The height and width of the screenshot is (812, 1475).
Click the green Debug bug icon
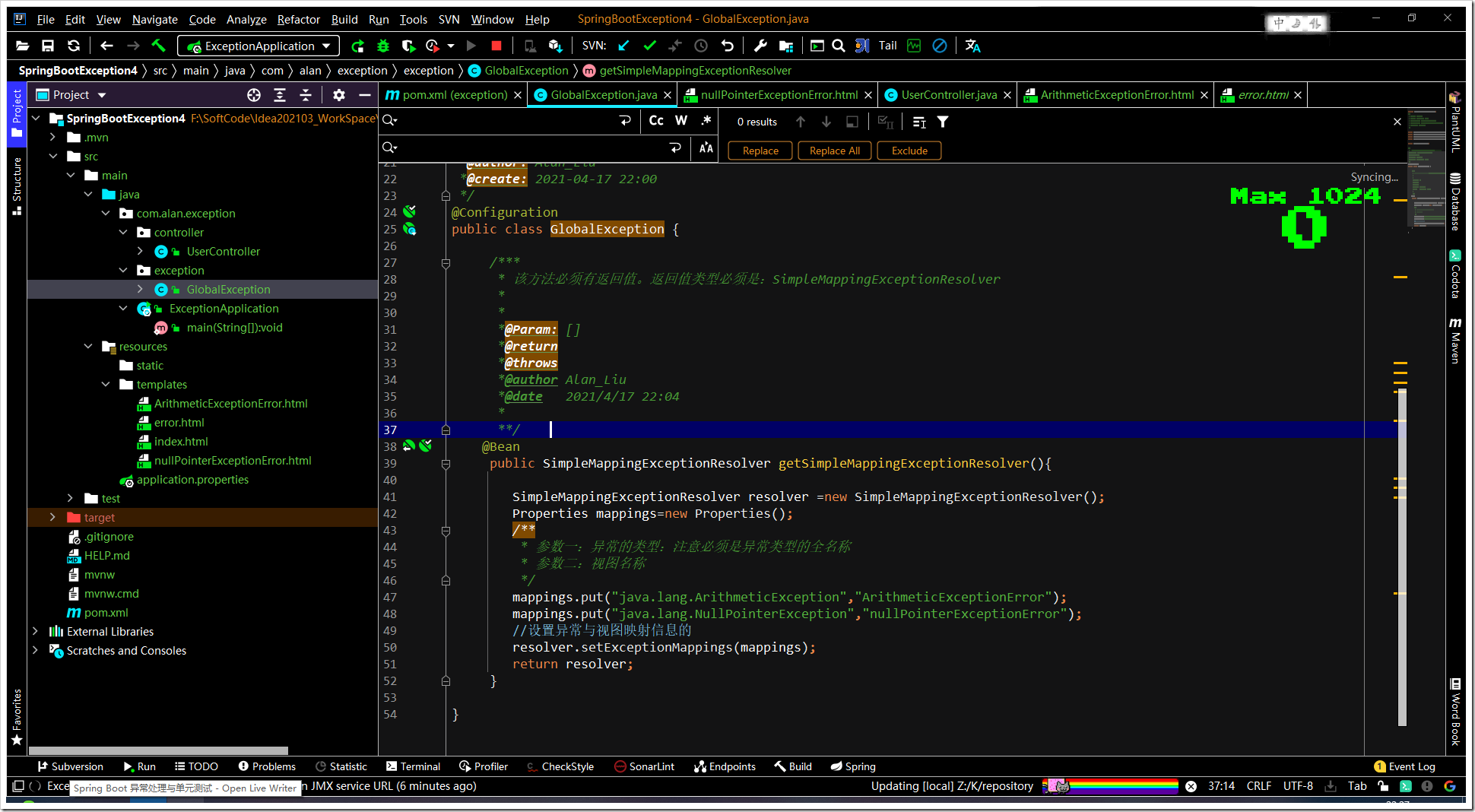(x=383, y=46)
